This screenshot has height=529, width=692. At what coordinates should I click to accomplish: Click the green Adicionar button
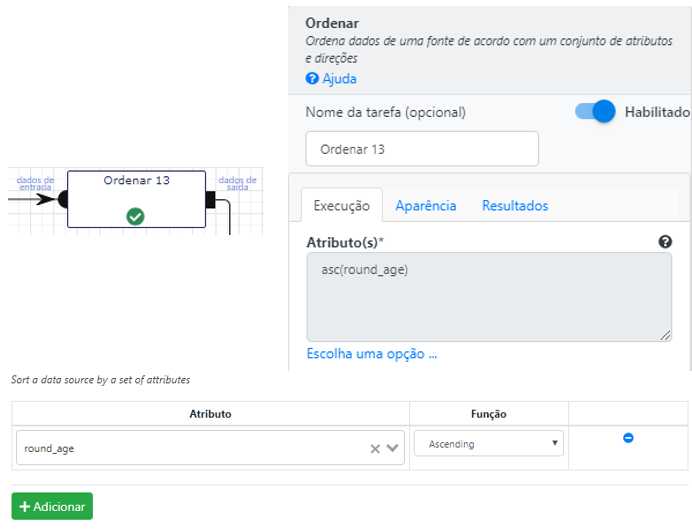coord(52,506)
